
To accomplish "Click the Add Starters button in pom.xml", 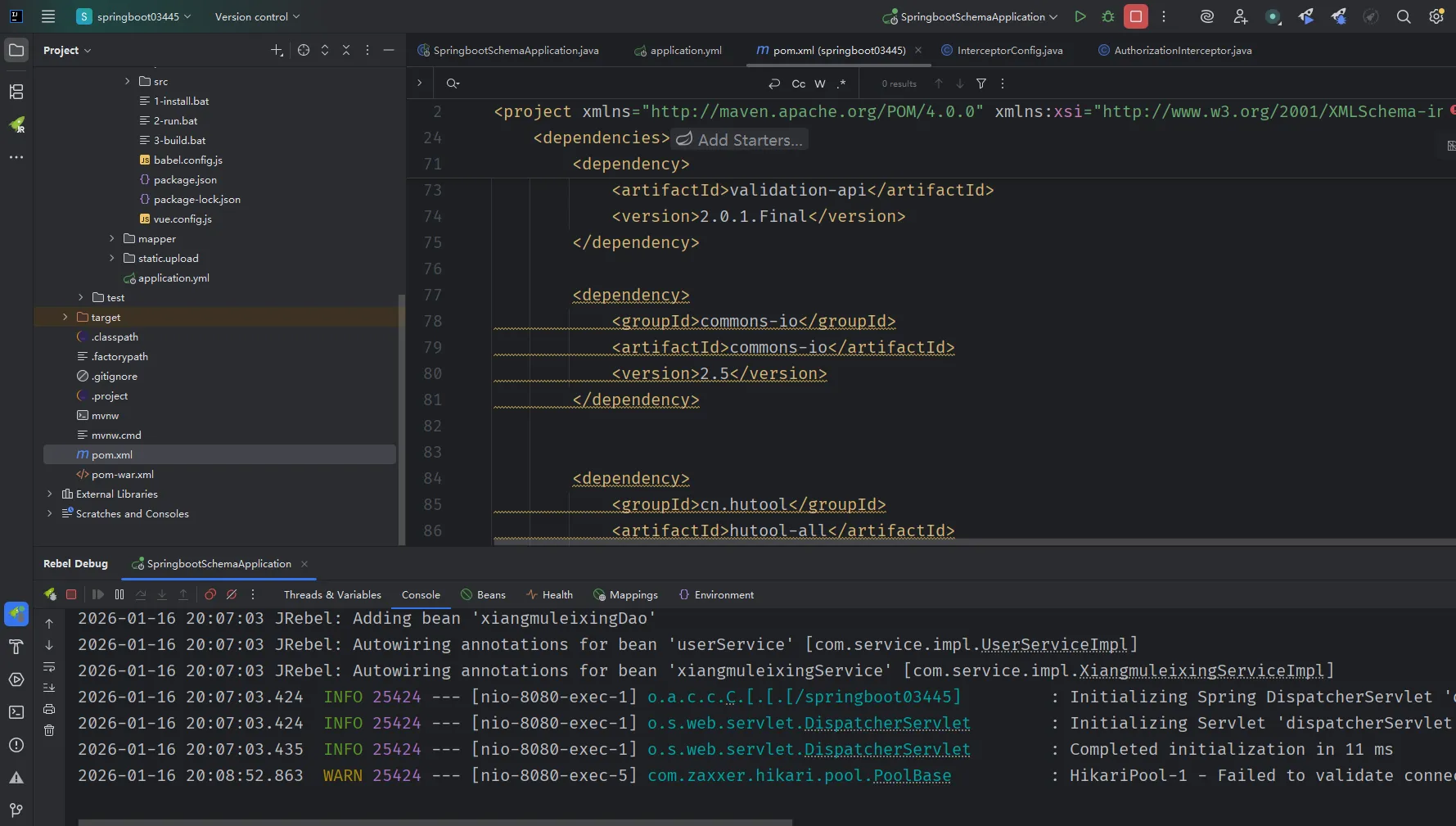I will [739, 139].
